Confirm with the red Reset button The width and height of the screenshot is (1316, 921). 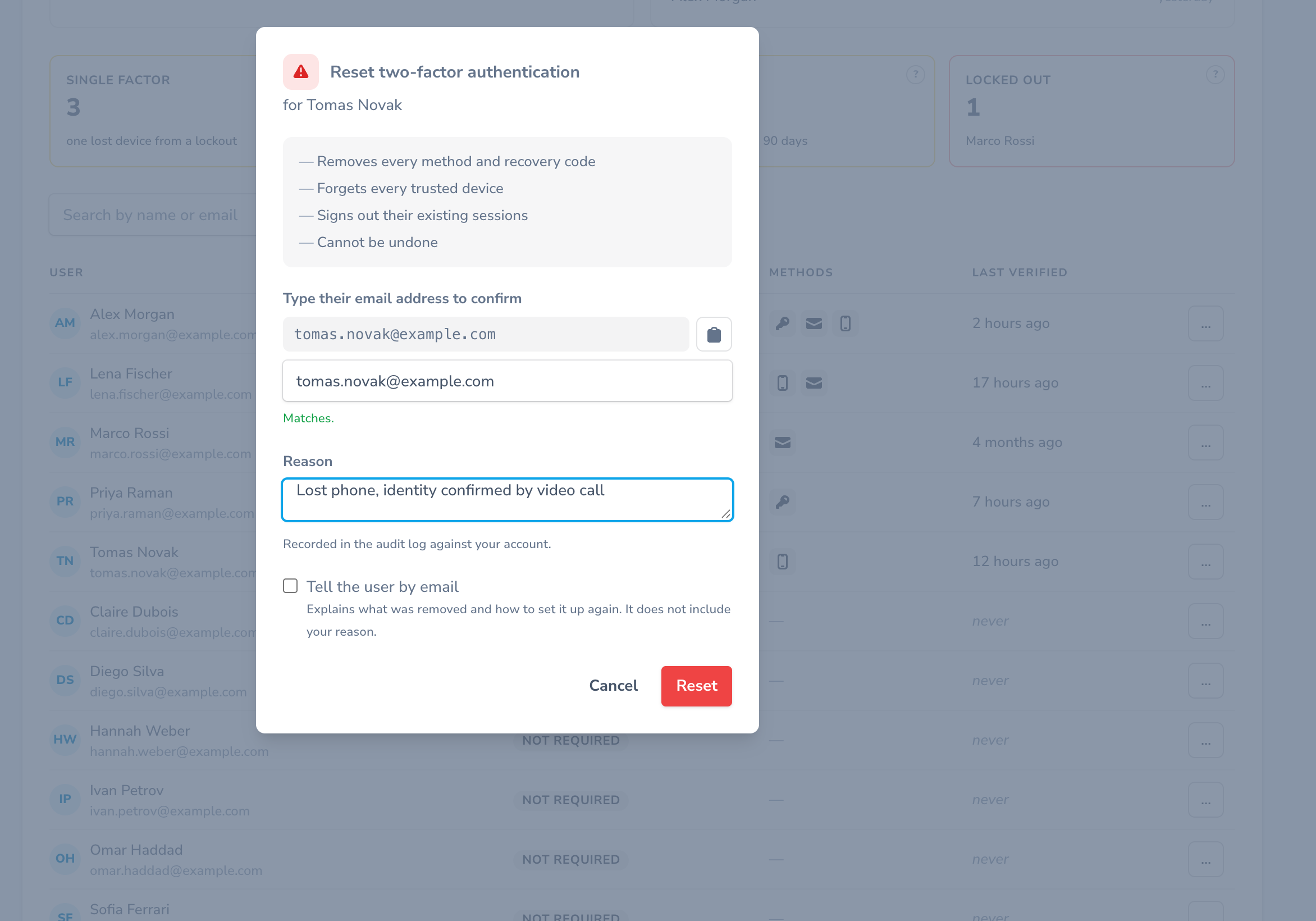click(696, 686)
